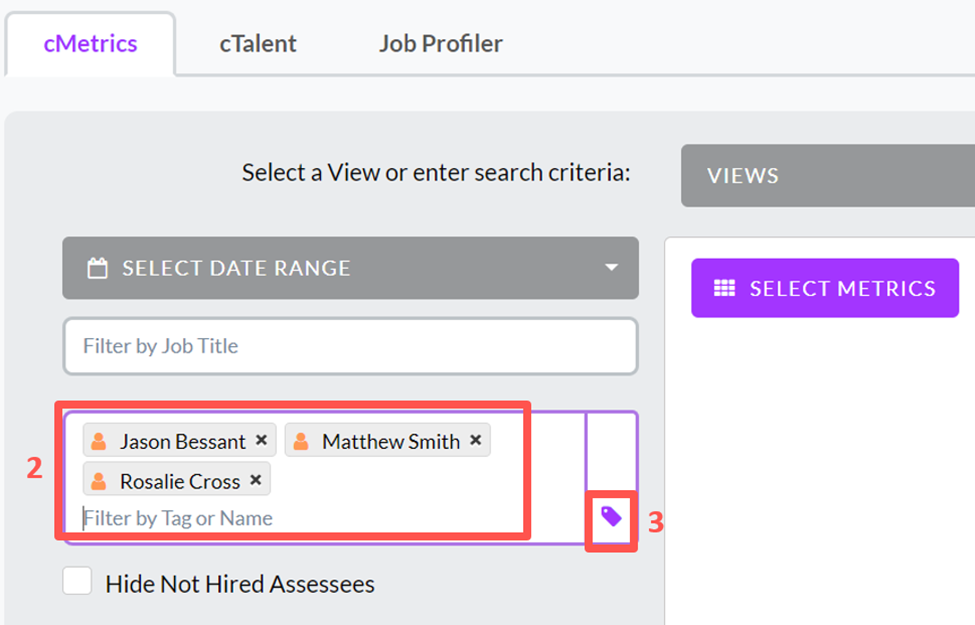Enable Hide Not Hired Assessees checkbox
975x625 pixels.
(x=77, y=581)
